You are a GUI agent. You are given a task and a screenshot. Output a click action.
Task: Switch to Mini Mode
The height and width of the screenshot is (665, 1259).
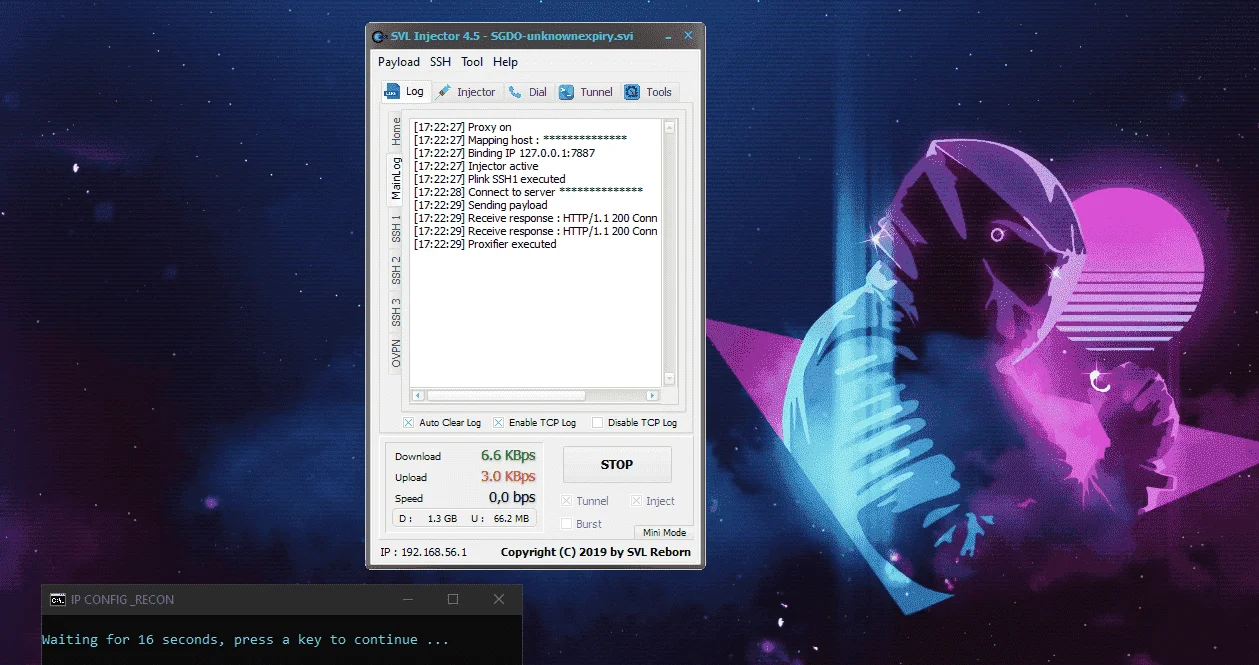pyautogui.click(x=664, y=533)
